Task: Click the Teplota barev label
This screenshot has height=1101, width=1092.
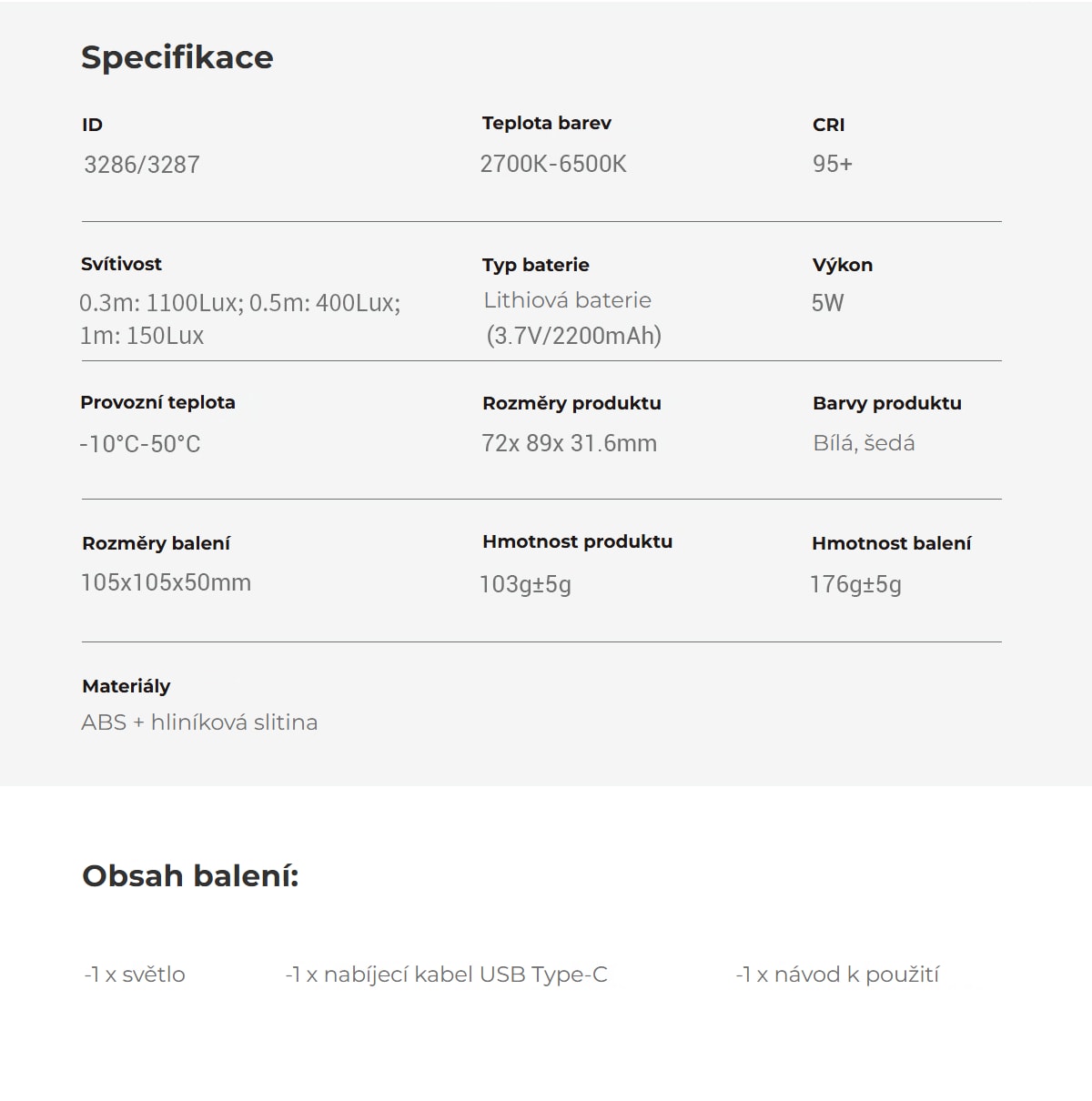Action: pos(547,123)
